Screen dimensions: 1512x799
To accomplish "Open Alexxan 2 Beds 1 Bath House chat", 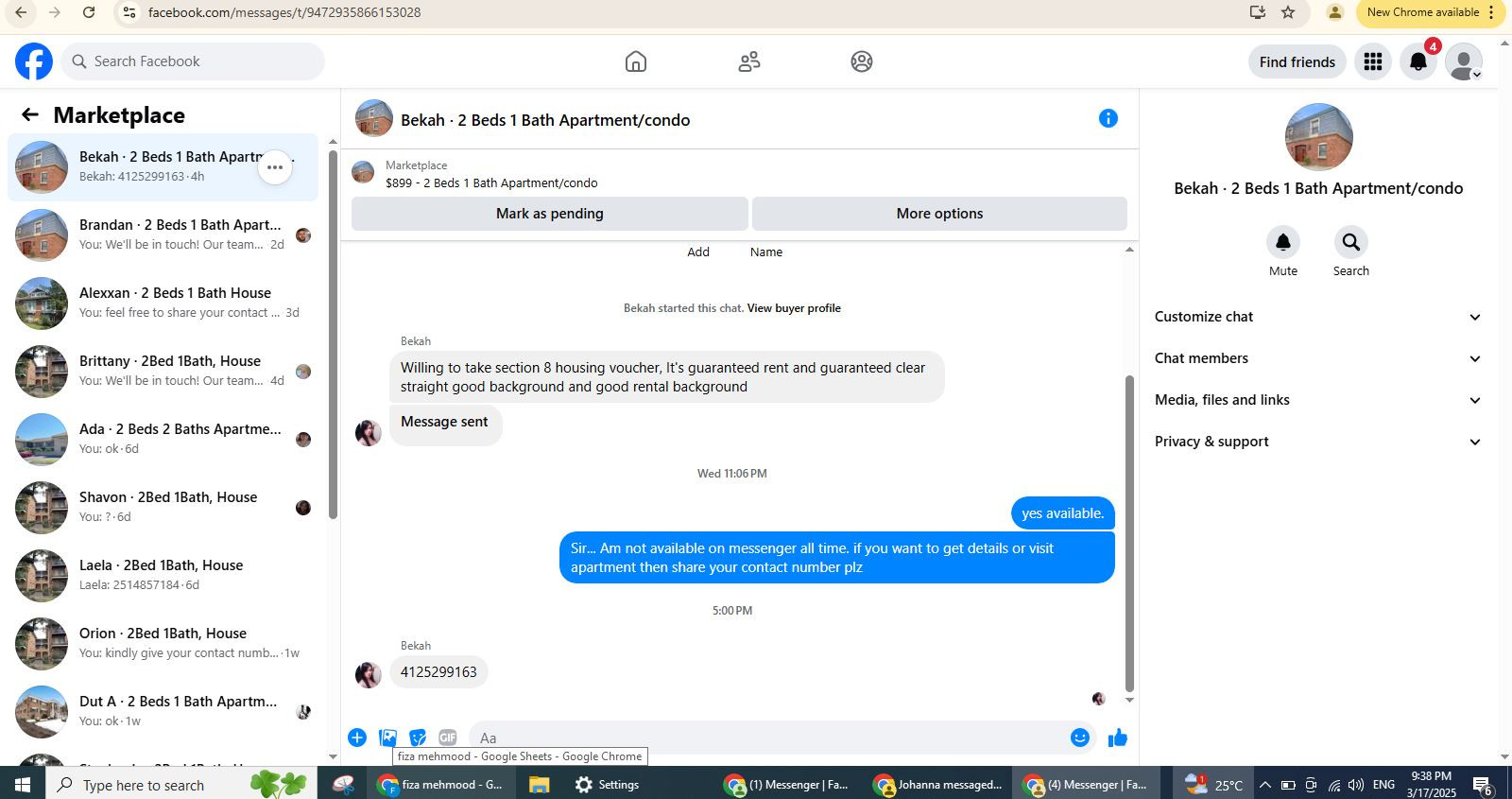I will pyautogui.click(x=163, y=303).
